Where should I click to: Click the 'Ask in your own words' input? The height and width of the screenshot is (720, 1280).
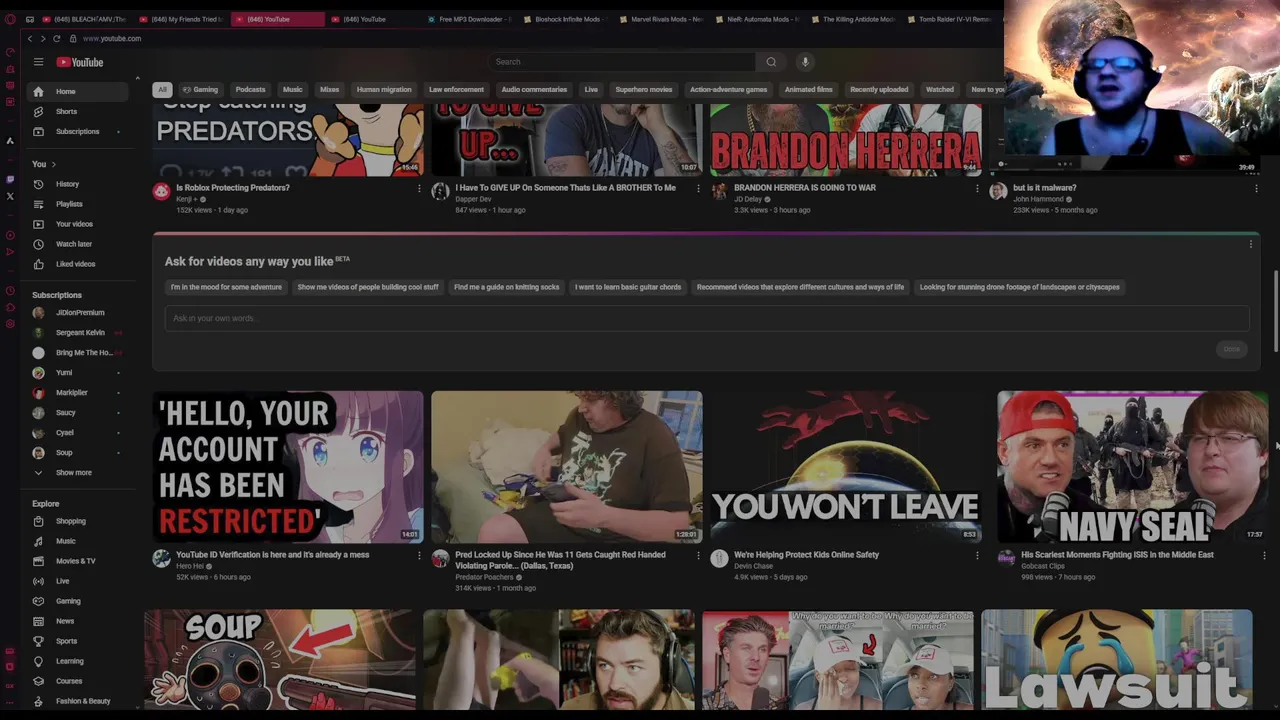pyautogui.click(x=706, y=318)
